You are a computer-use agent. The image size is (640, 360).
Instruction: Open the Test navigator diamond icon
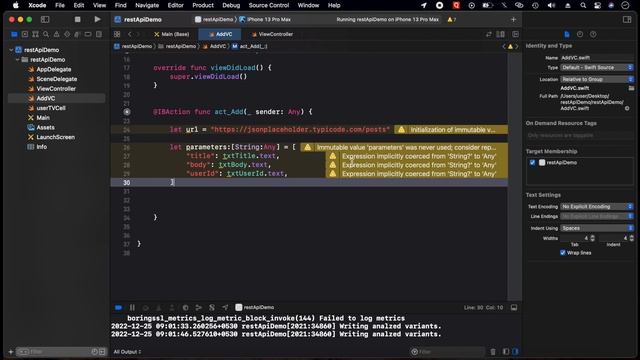(x=67, y=34)
